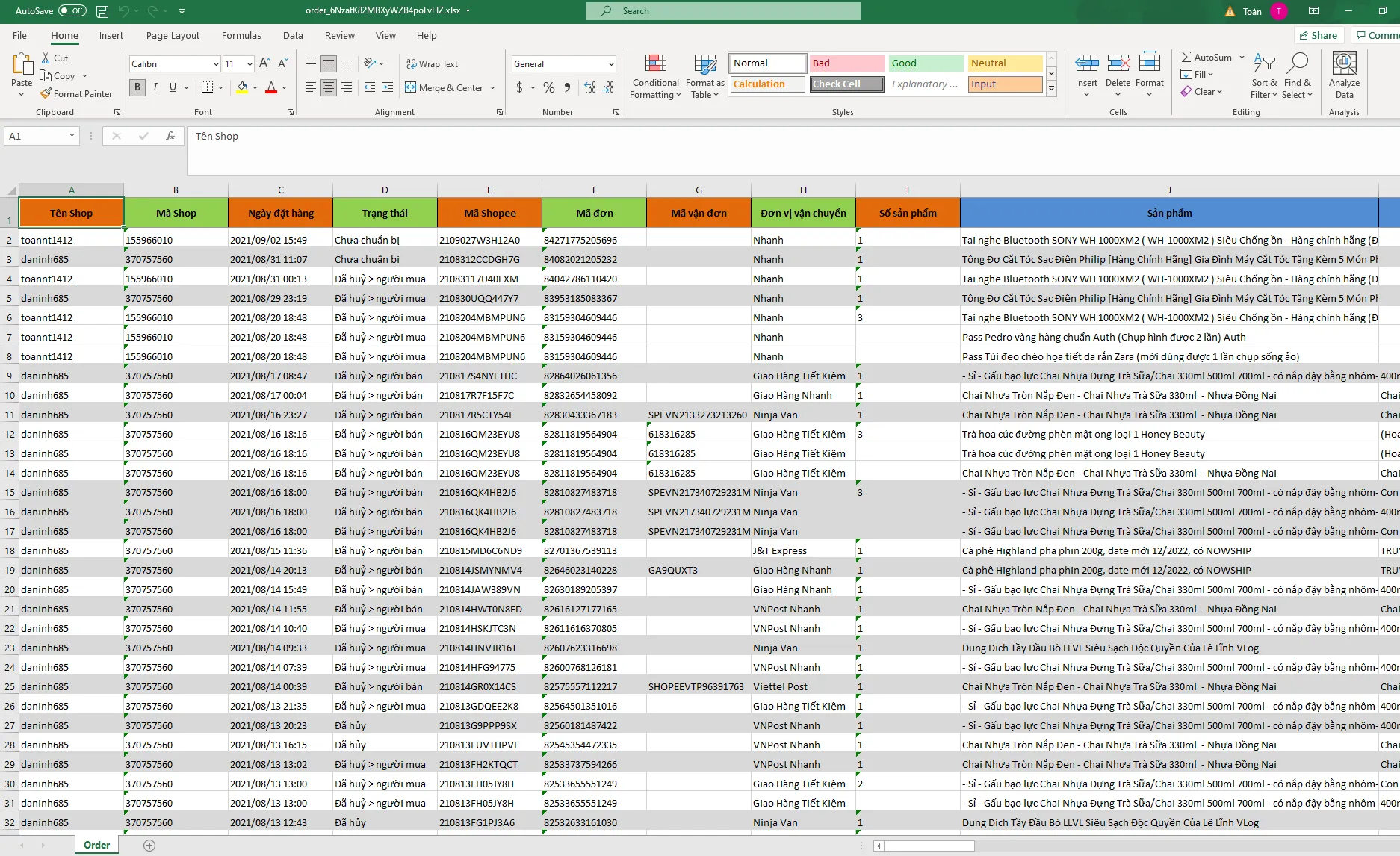Toggle Underline formatting
The height and width of the screenshot is (856, 1400).
tap(173, 87)
